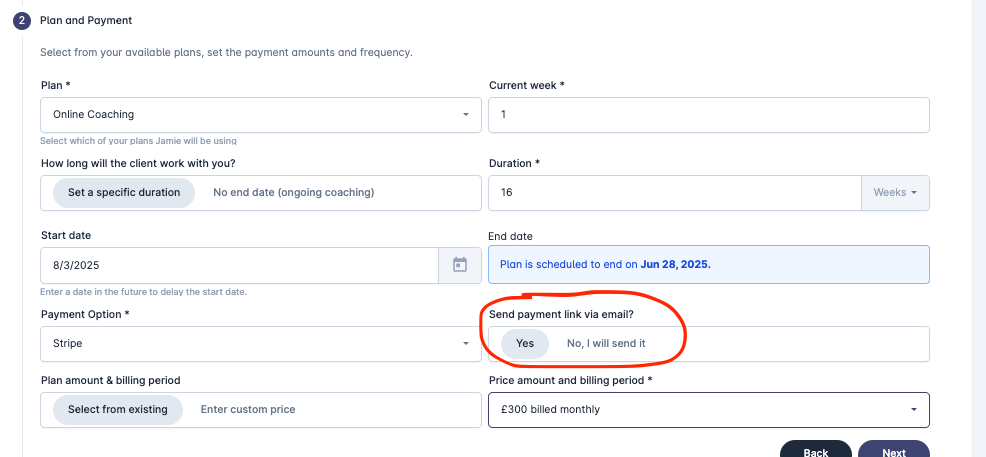The image size is (986, 457).
Task: Open the start date calendar picker icon
Action: pyautogui.click(x=460, y=265)
